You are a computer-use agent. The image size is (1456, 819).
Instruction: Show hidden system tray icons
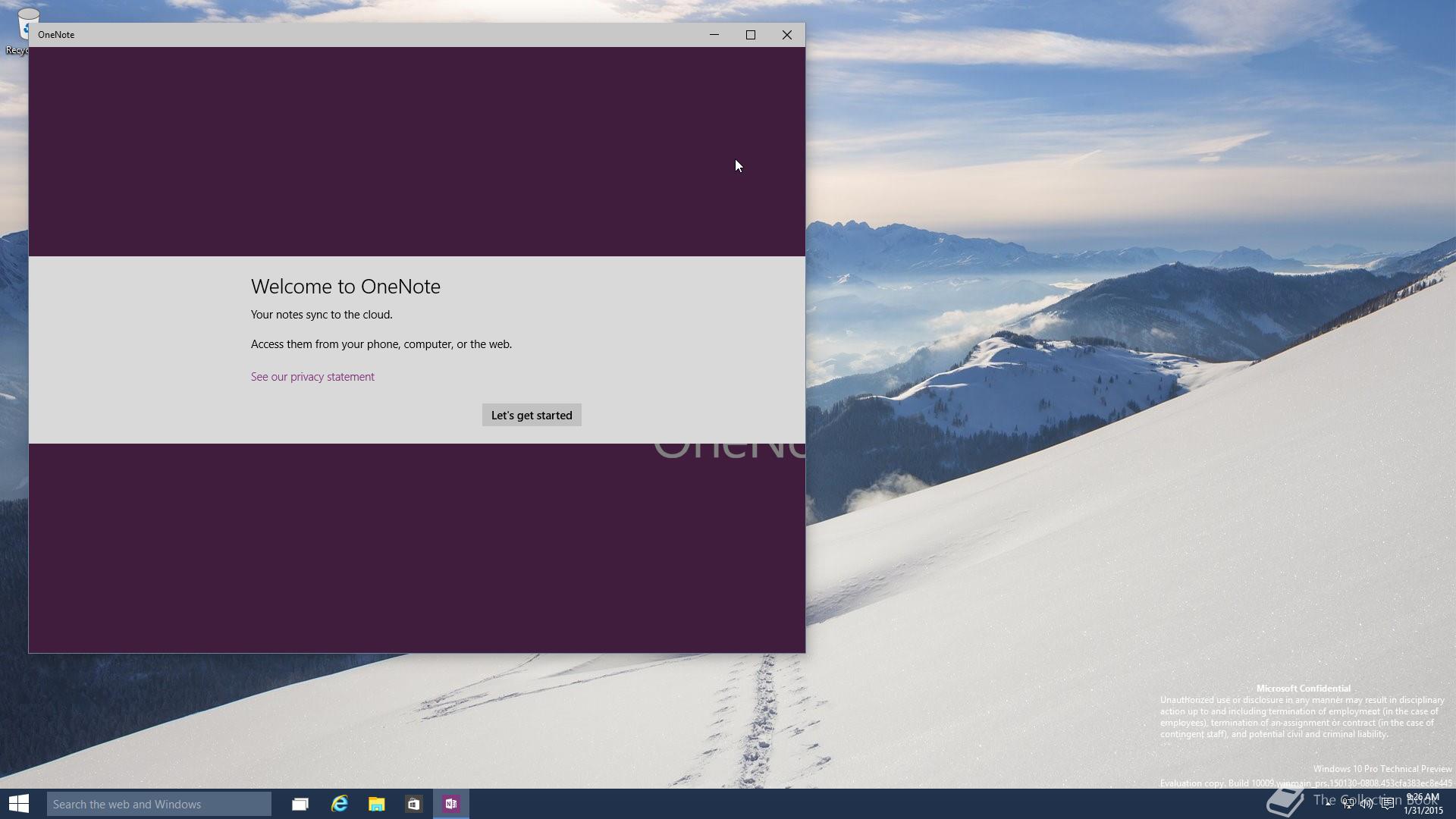point(1329,804)
